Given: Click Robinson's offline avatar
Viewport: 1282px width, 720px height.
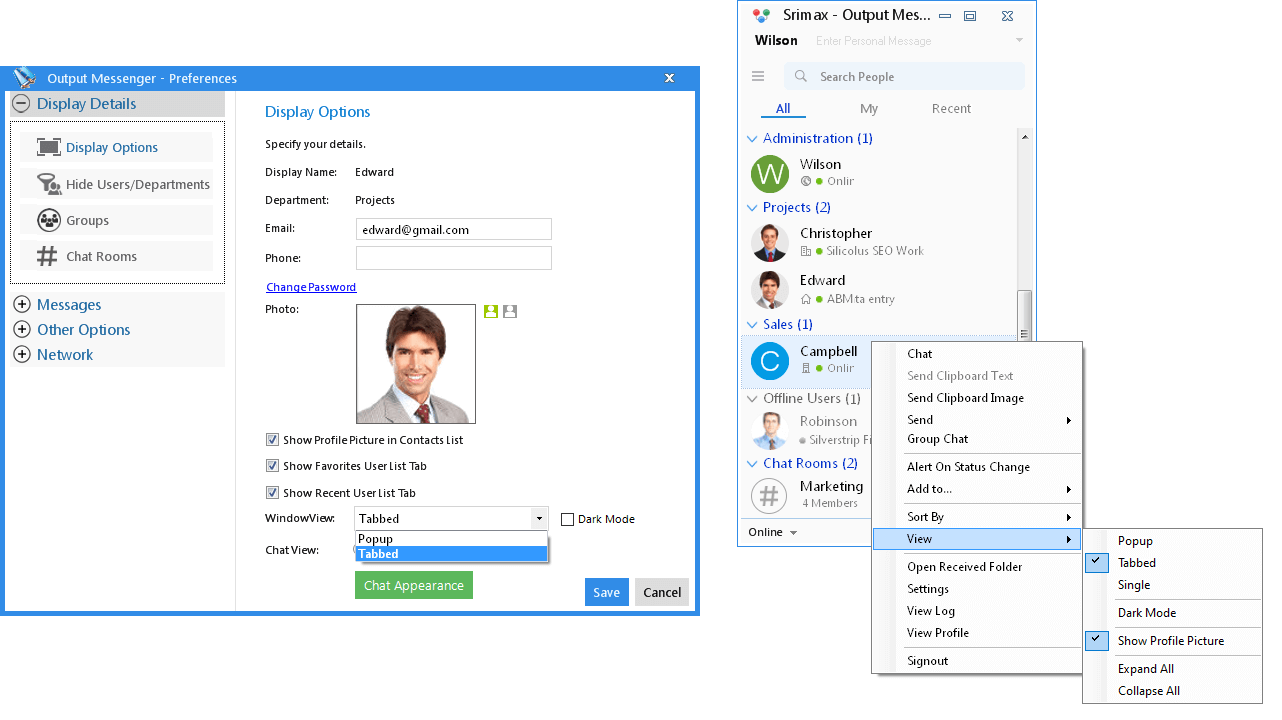Looking at the screenshot, I should (x=770, y=431).
